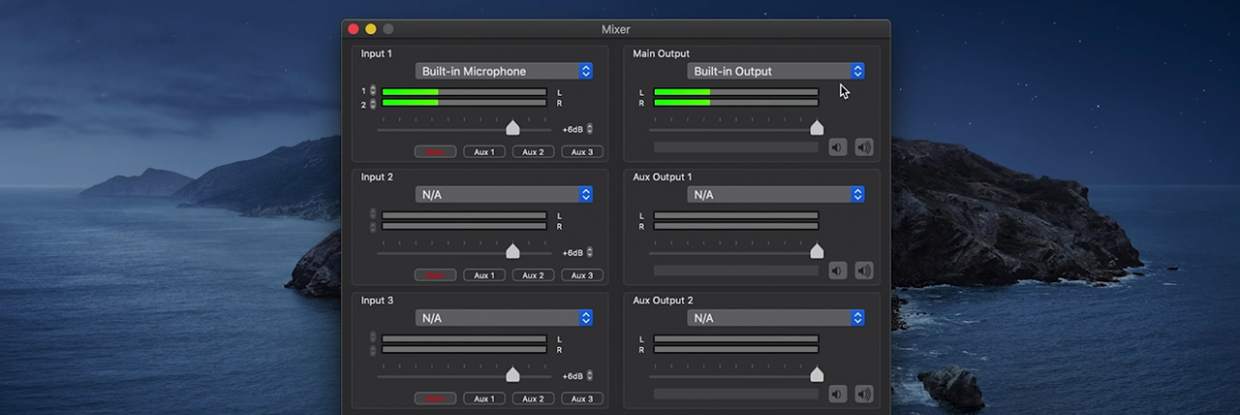Click the Aux Output 1 section label
Screen dimensions: 1240x415
point(662,177)
